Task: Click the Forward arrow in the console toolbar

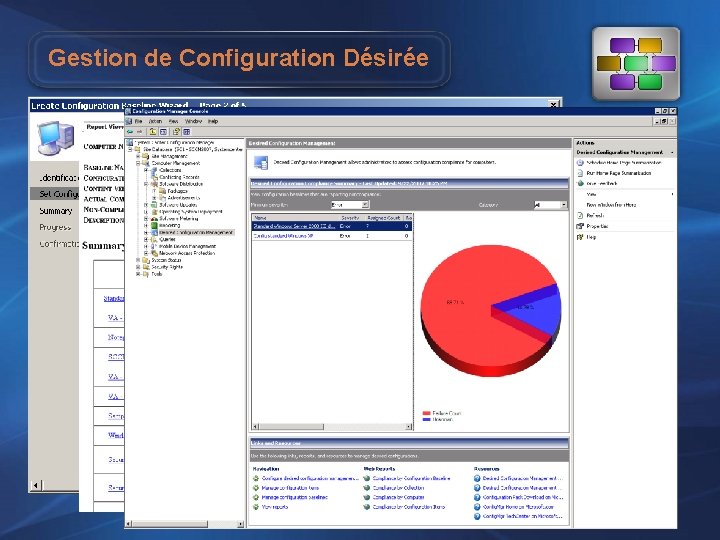Action: (x=139, y=132)
